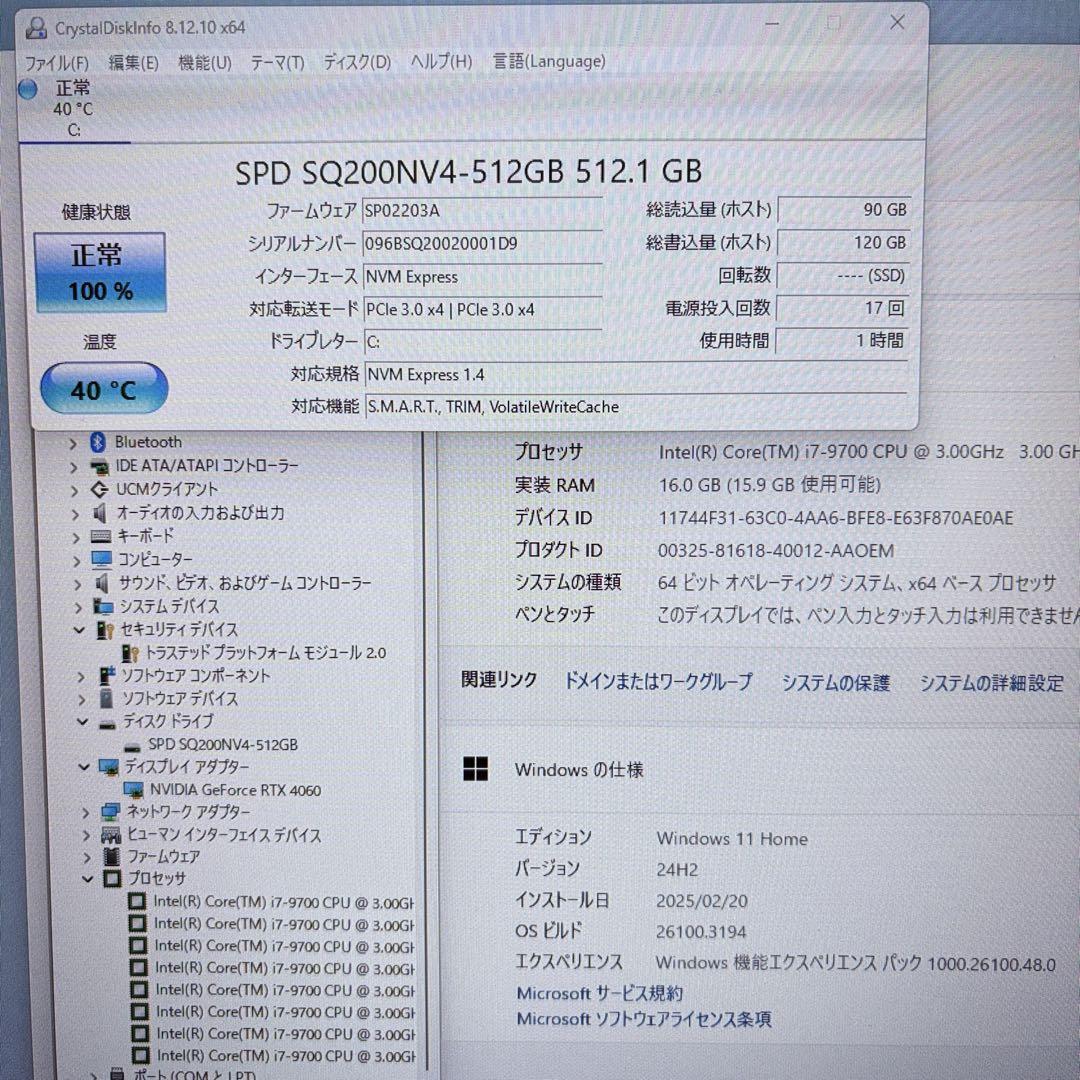
Task: Expand the サウンド、ビデオ、およびゲーム コントローラー node
Action: [x=78, y=584]
